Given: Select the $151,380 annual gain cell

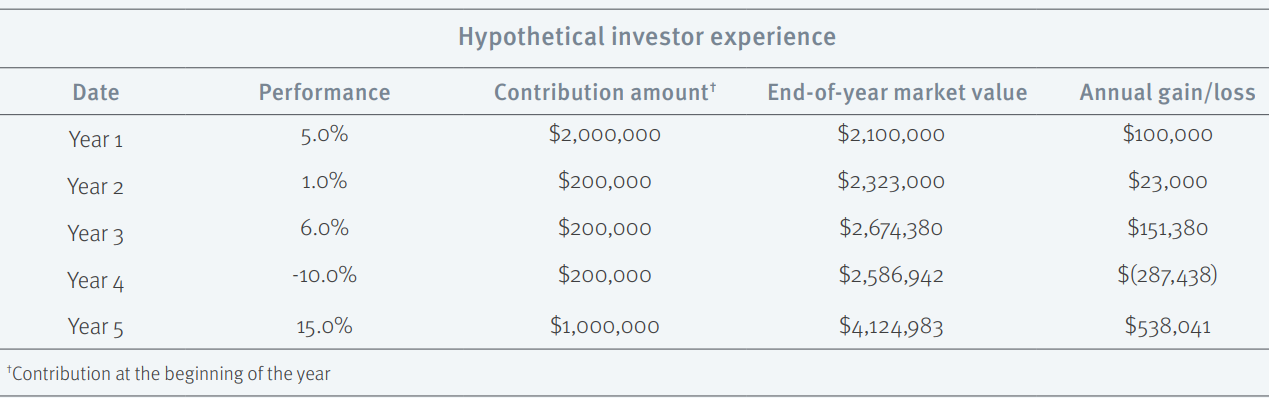Looking at the screenshot, I should coord(1168,228).
